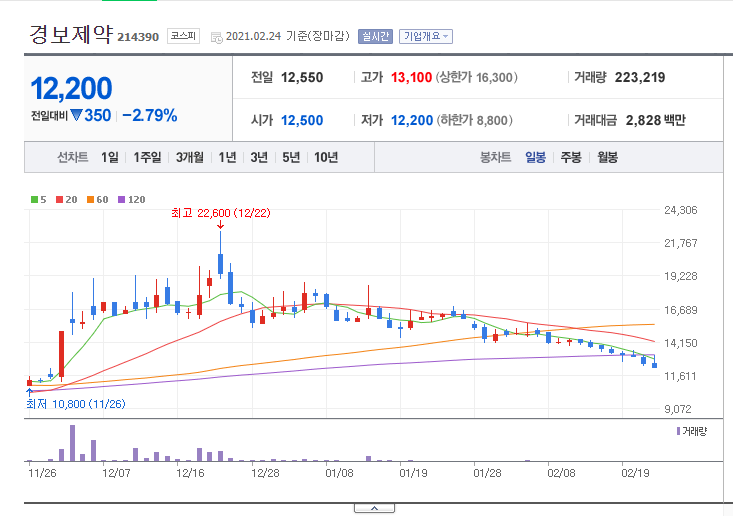Viewport: 733px width, 516px height.
Task: Click the 9,072 price axis label
Action: tap(678, 409)
